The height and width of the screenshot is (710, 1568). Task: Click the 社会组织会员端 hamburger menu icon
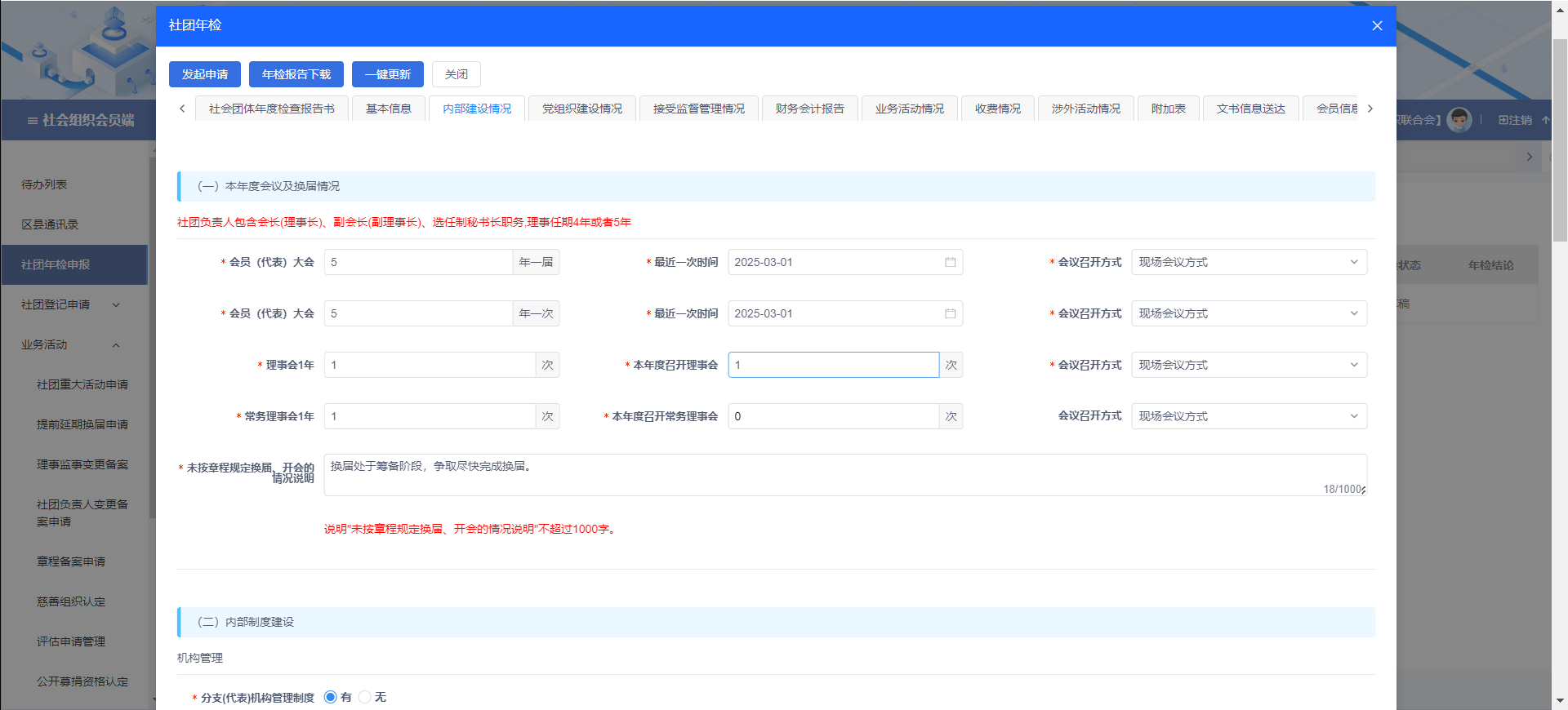tap(33, 121)
